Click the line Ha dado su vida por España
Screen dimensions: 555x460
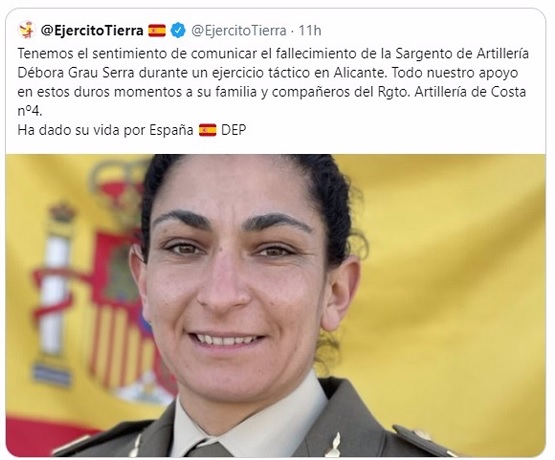(x=105, y=130)
